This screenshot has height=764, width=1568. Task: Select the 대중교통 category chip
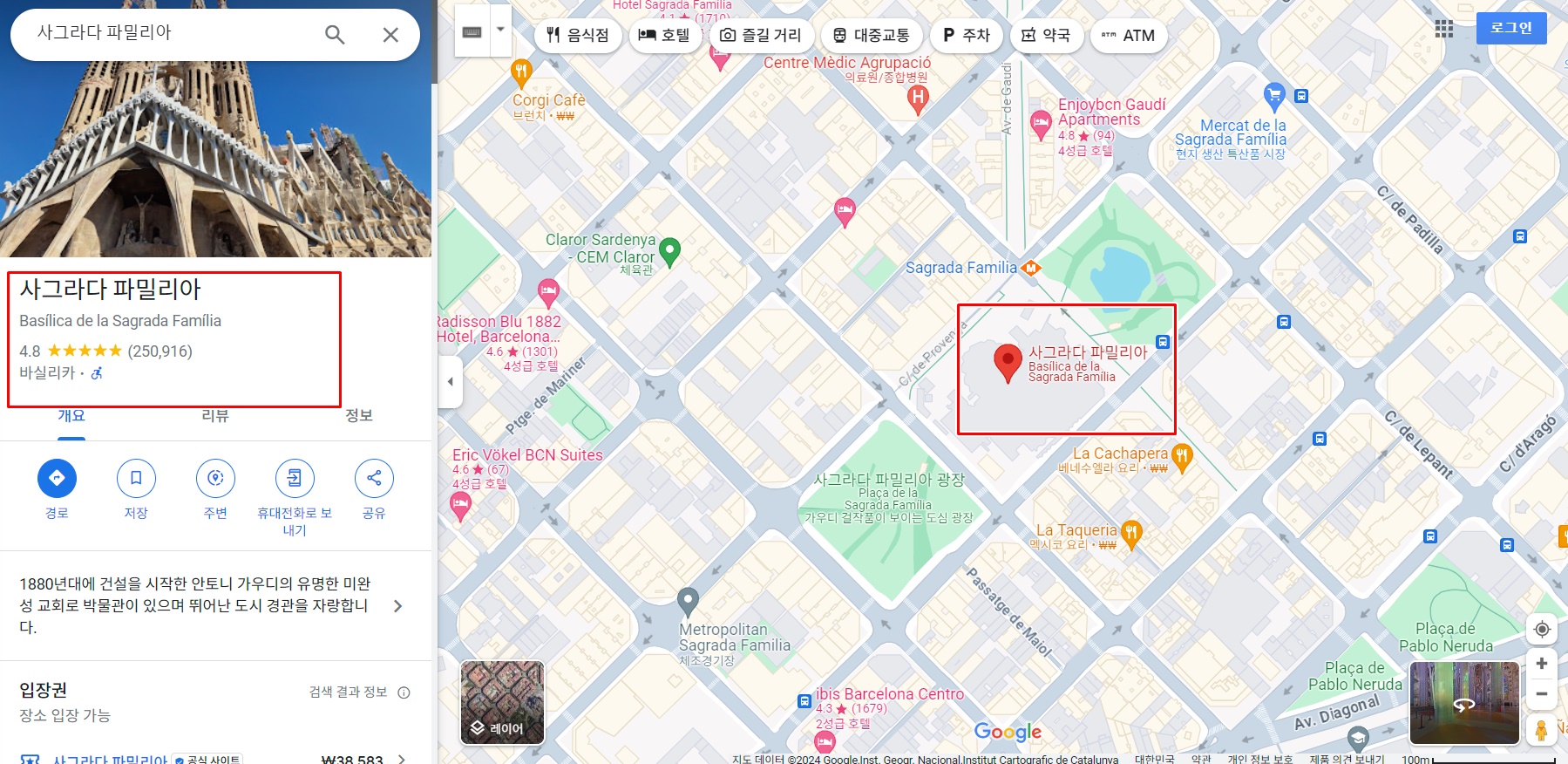click(871, 36)
